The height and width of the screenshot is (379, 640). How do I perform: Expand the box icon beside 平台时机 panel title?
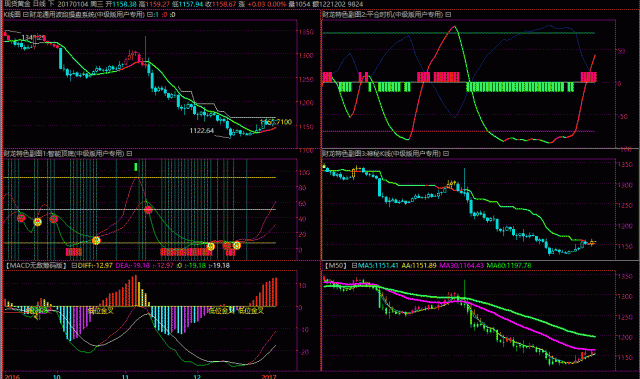pos(448,15)
